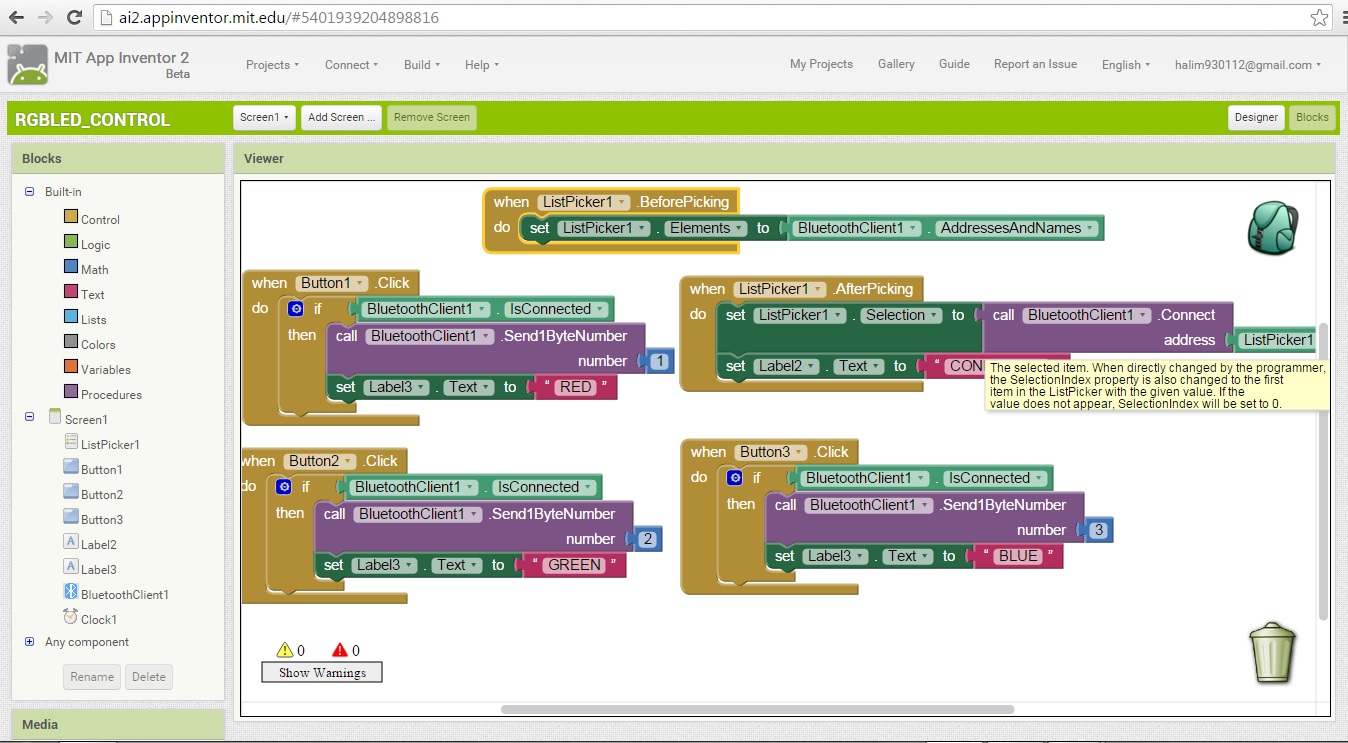Screen dimensions: 1348x743
Task: Click the Logic blocks green square
Action: coord(71,242)
